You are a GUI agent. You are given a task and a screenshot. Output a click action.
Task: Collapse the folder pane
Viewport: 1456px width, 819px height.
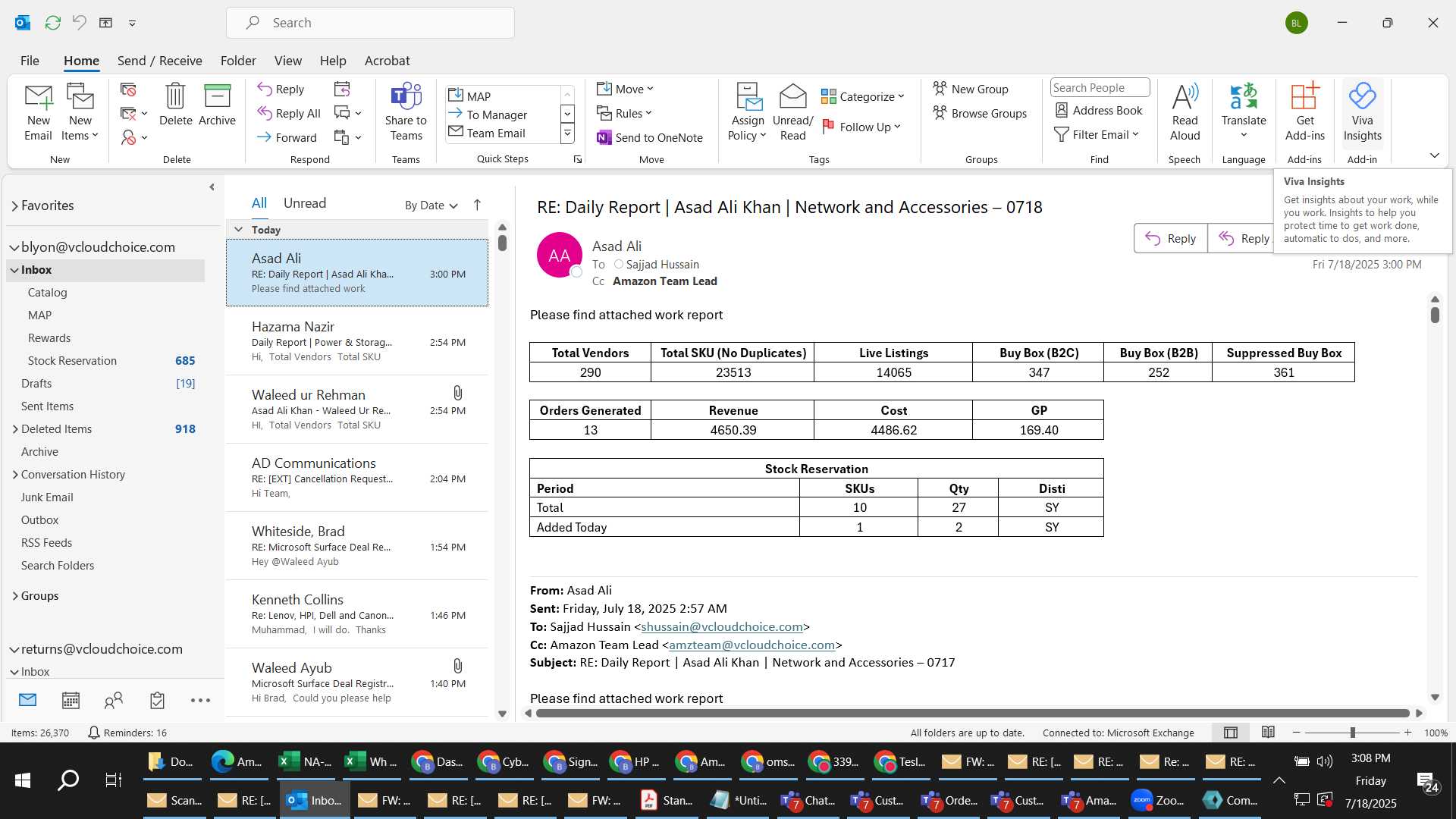coord(212,187)
